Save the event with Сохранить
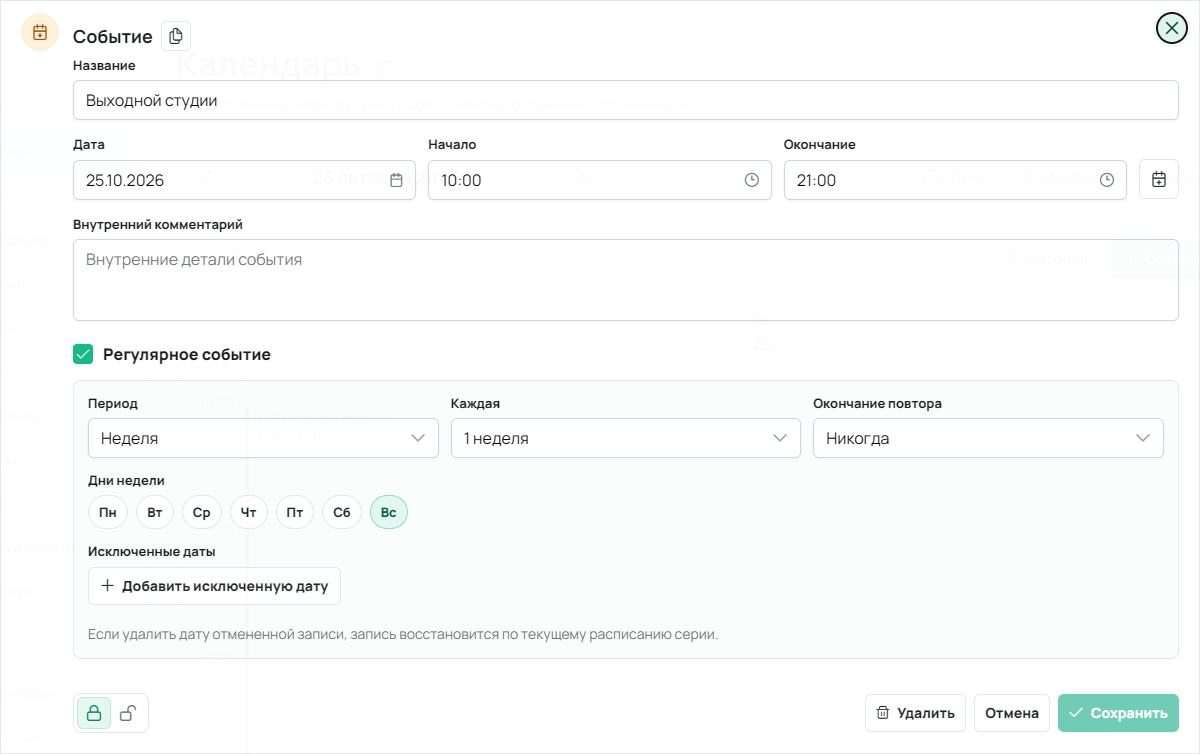Viewport: 1200px width, 754px height. coord(1118,713)
